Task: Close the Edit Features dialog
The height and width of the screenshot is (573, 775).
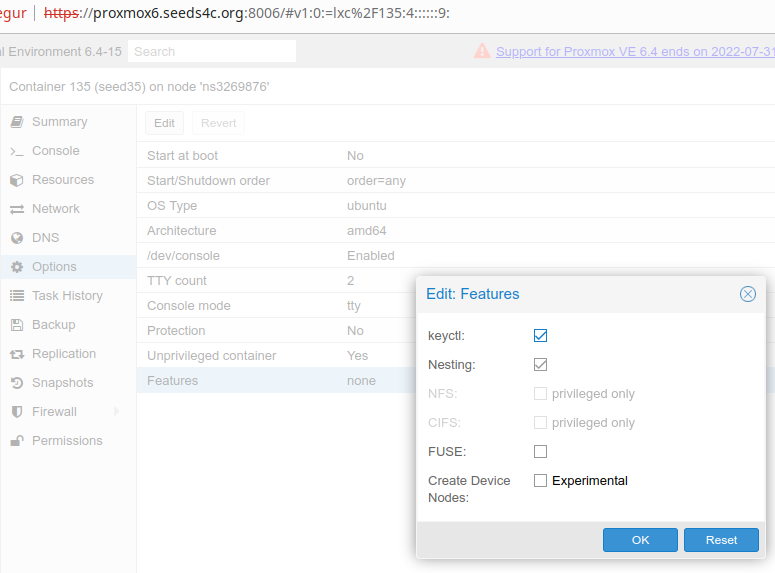Action: coord(747,294)
